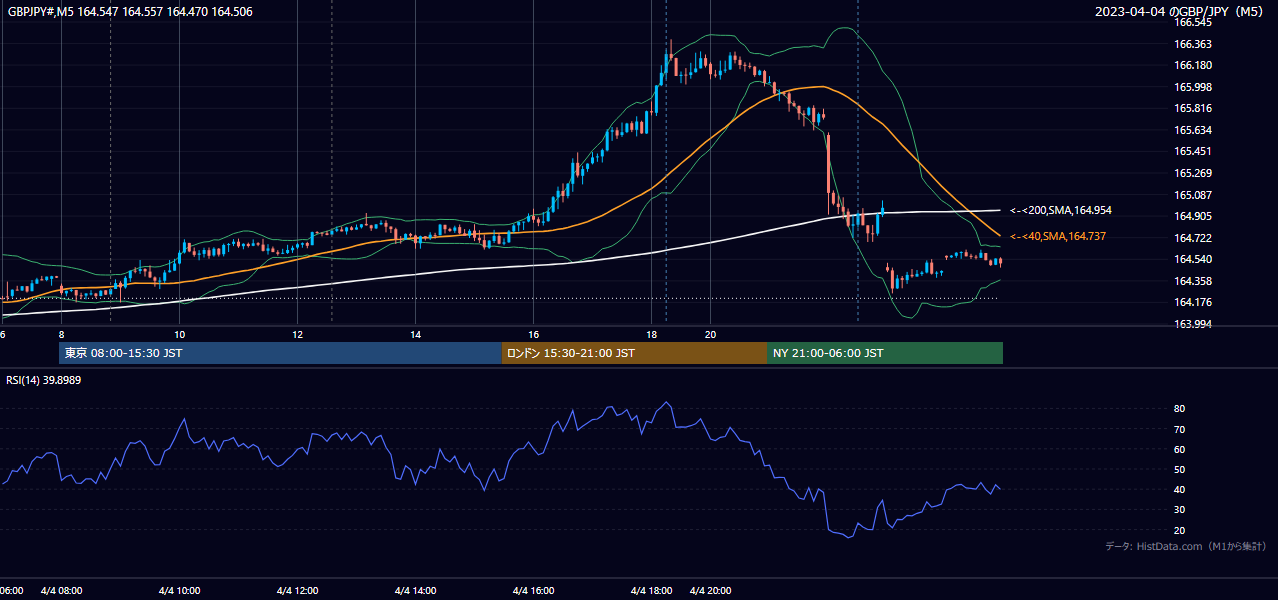This screenshot has height=600, width=1278.
Task: Click the '4/4 18:00' time axis label
Action: [652, 591]
